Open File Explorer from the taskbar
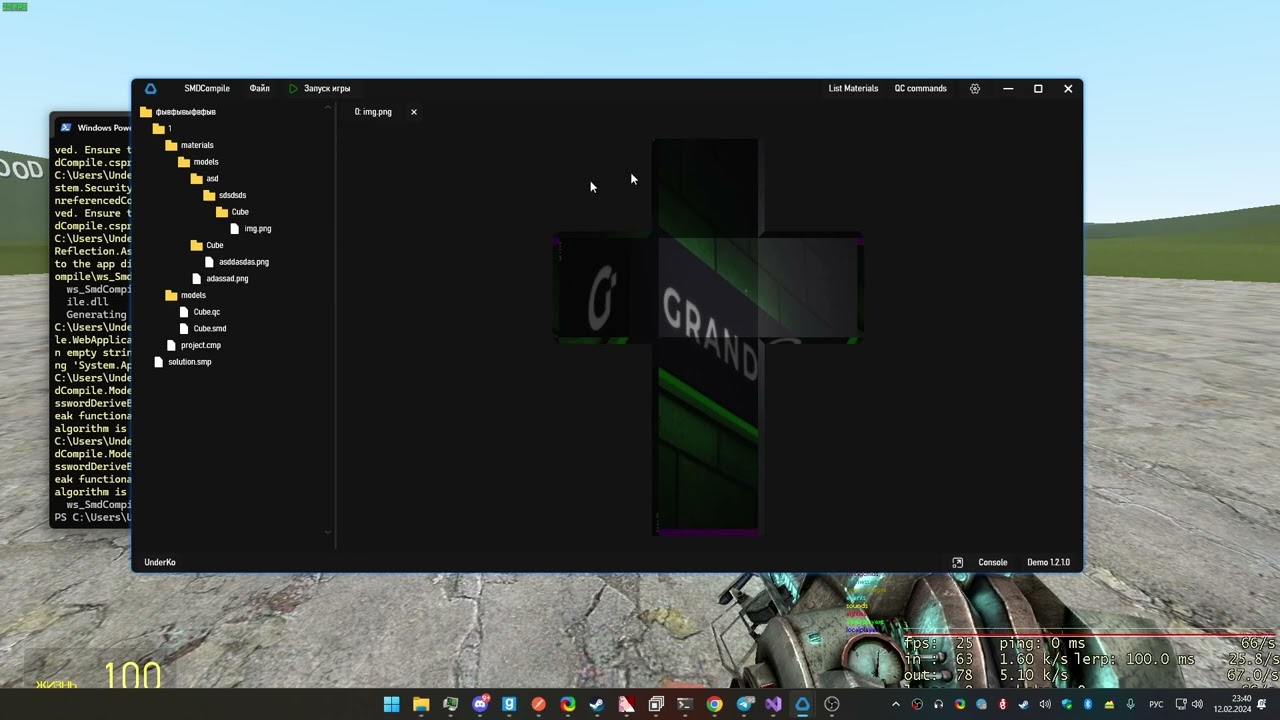This screenshot has height=720, width=1280. [x=421, y=704]
